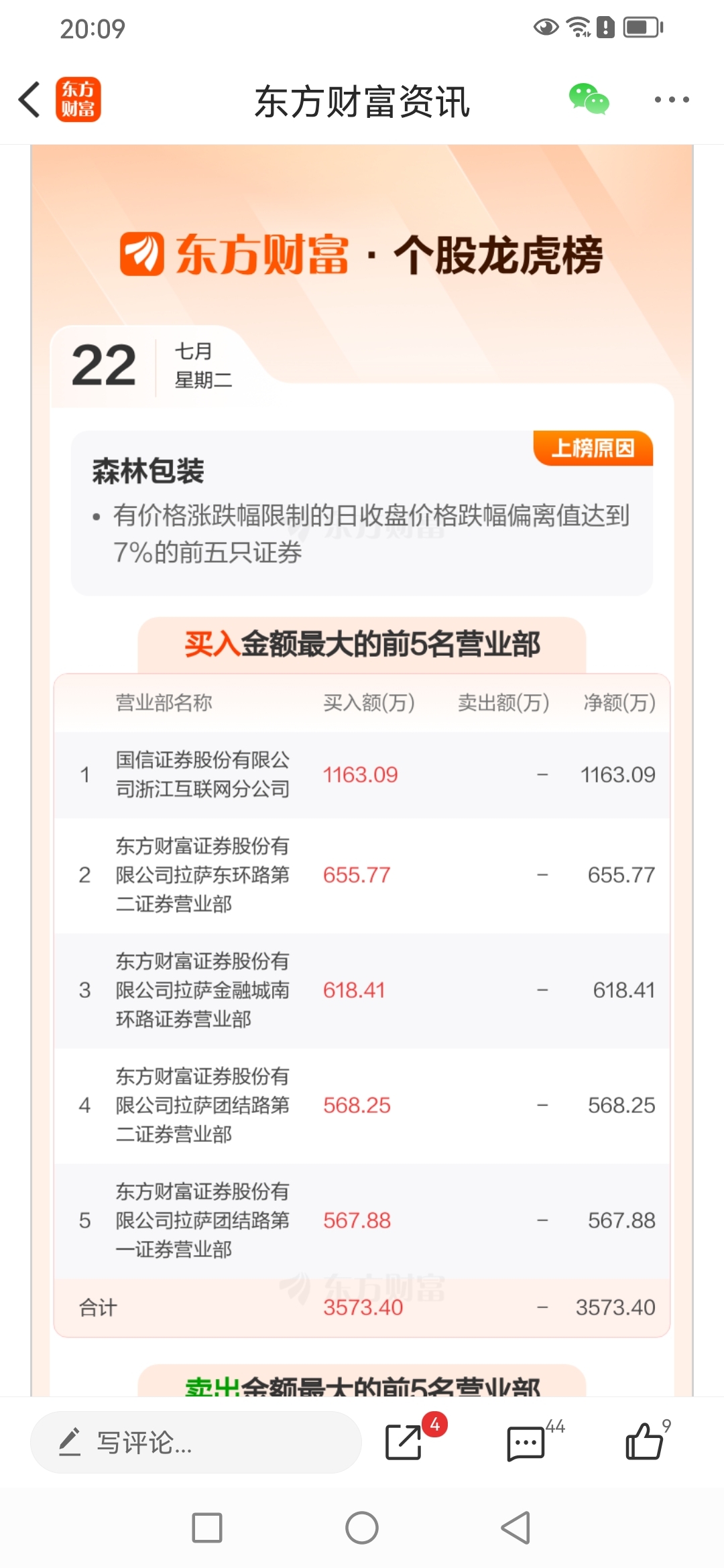This screenshot has width=724, height=1568.
Task: Like the article with thumbs-up icon
Action: click(644, 1441)
